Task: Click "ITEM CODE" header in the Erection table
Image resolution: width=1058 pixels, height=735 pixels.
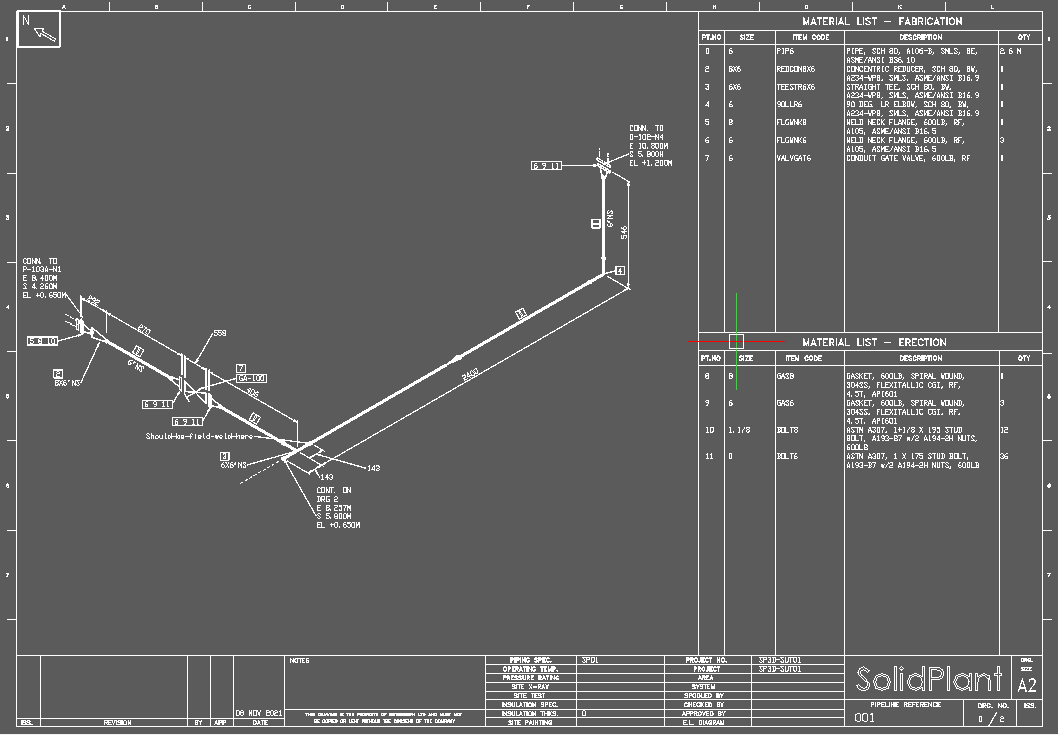Action: pyautogui.click(x=804, y=358)
